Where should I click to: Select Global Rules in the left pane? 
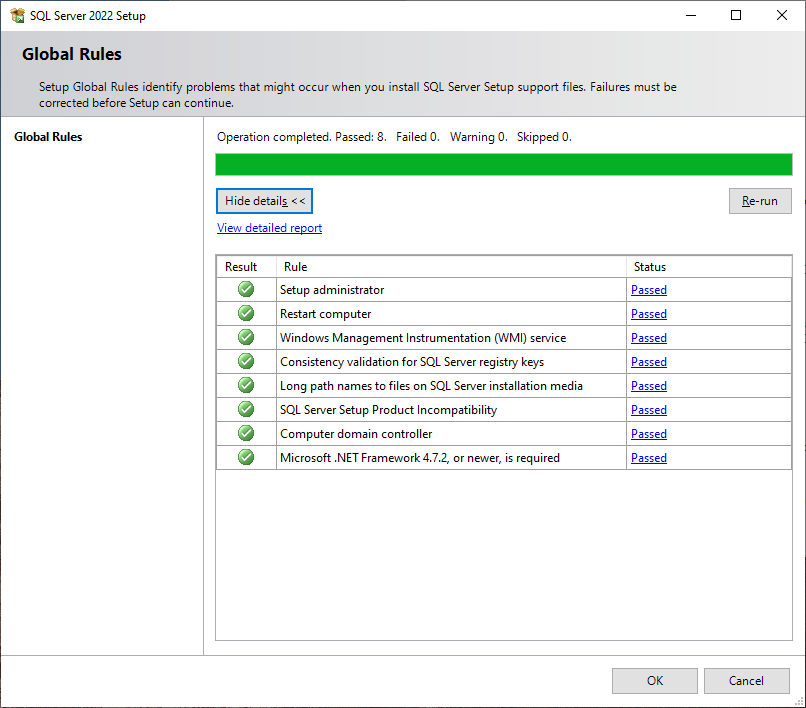(x=48, y=137)
